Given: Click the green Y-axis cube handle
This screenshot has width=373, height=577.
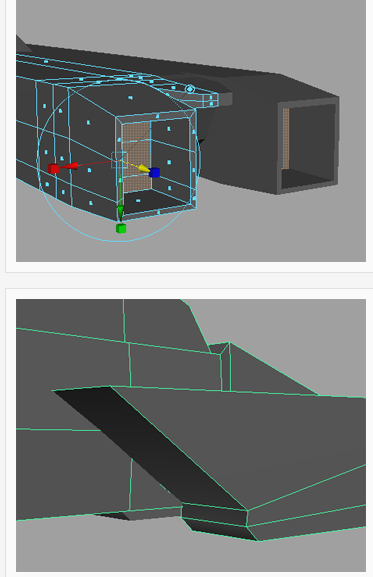Looking at the screenshot, I should coord(121,228).
